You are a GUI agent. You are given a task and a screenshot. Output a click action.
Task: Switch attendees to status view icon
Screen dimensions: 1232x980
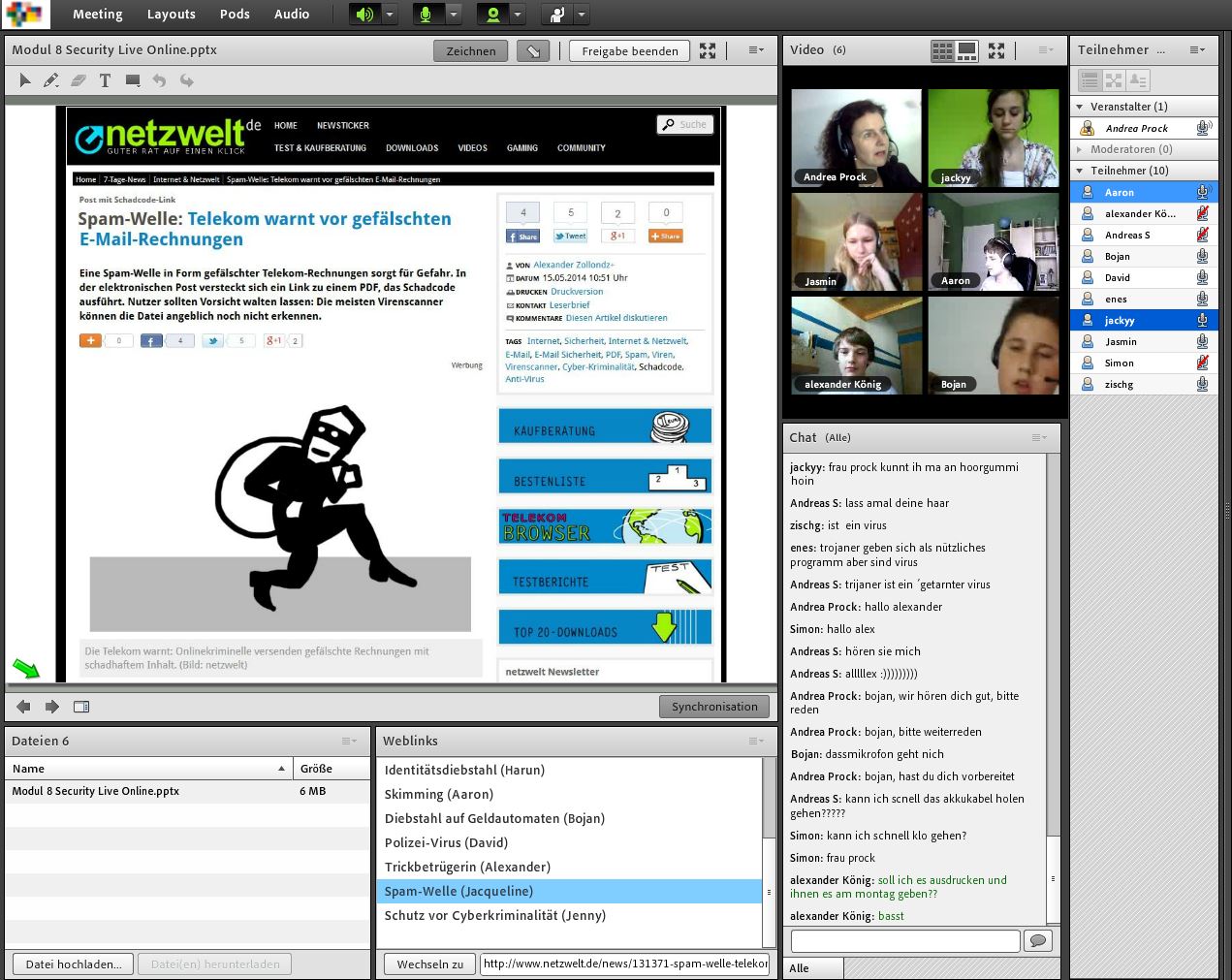point(1138,80)
